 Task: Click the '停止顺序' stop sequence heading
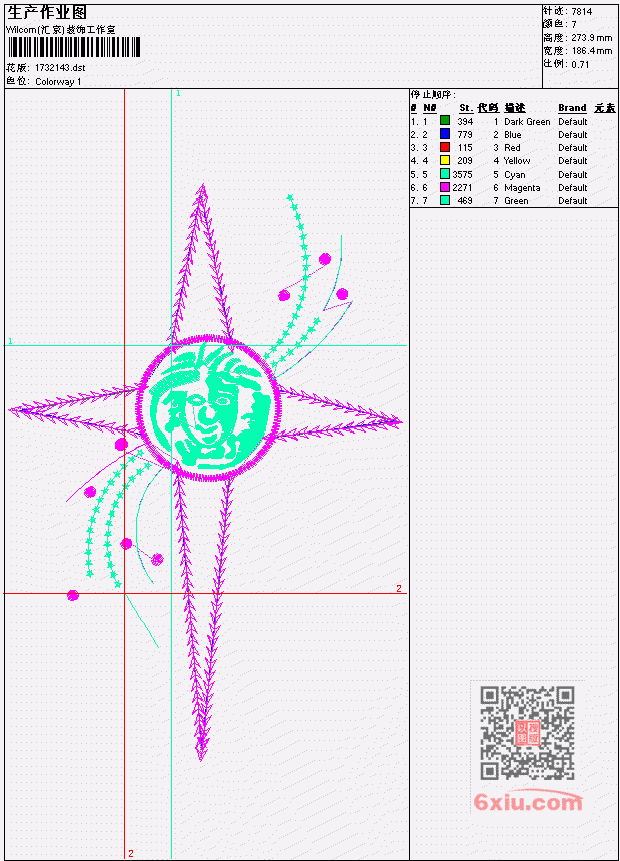click(433, 95)
